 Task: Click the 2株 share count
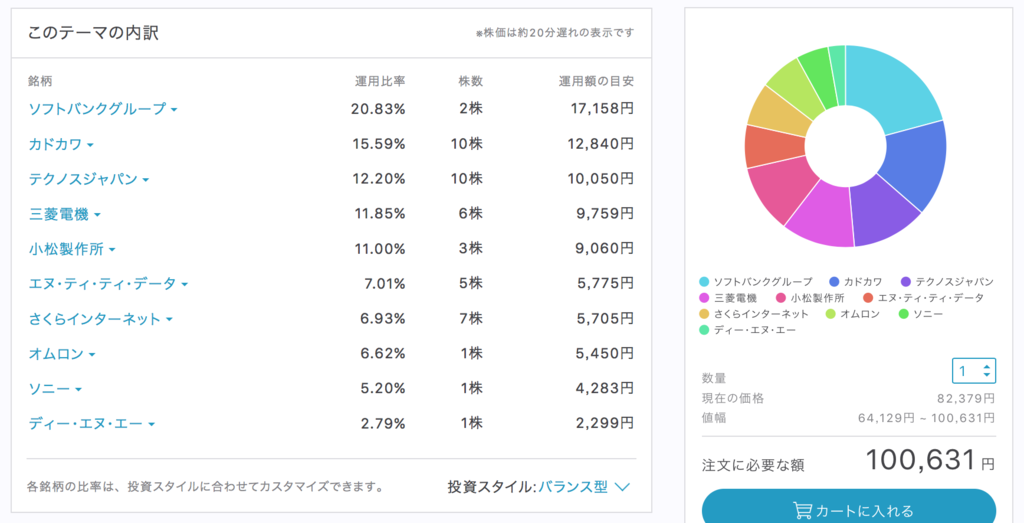pos(471,109)
